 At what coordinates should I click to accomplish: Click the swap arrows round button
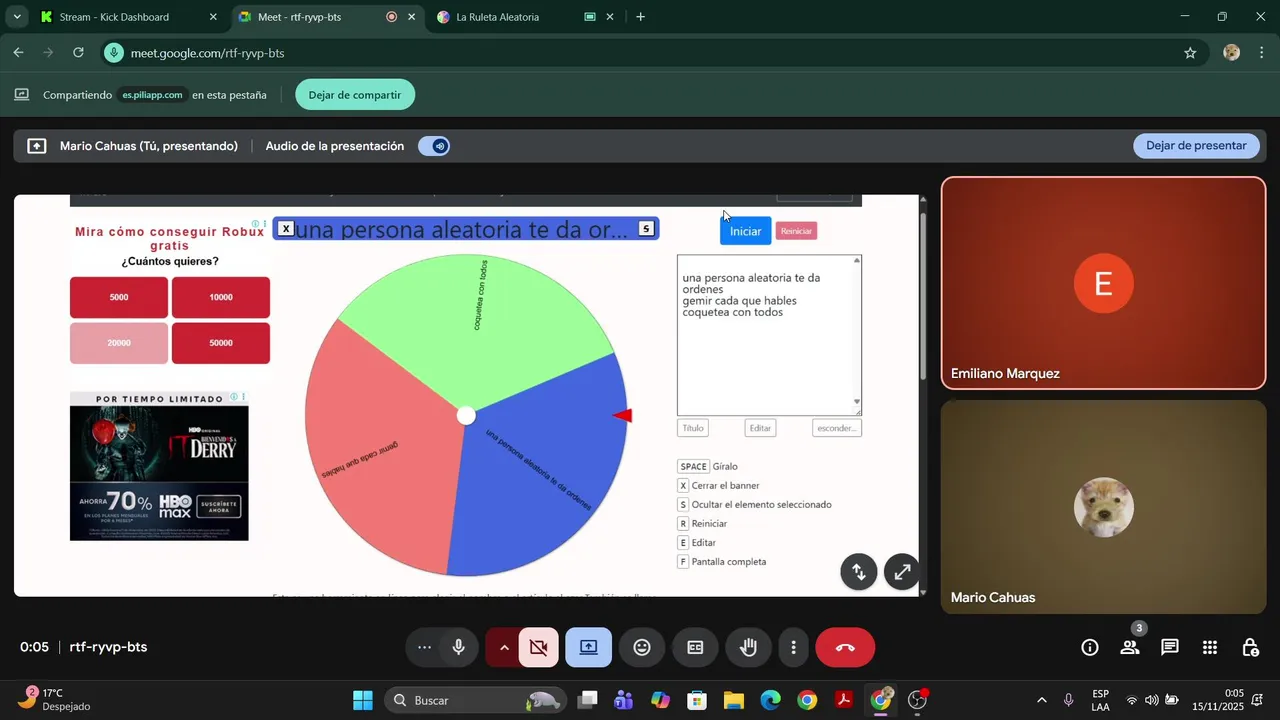tap(858, 572)
